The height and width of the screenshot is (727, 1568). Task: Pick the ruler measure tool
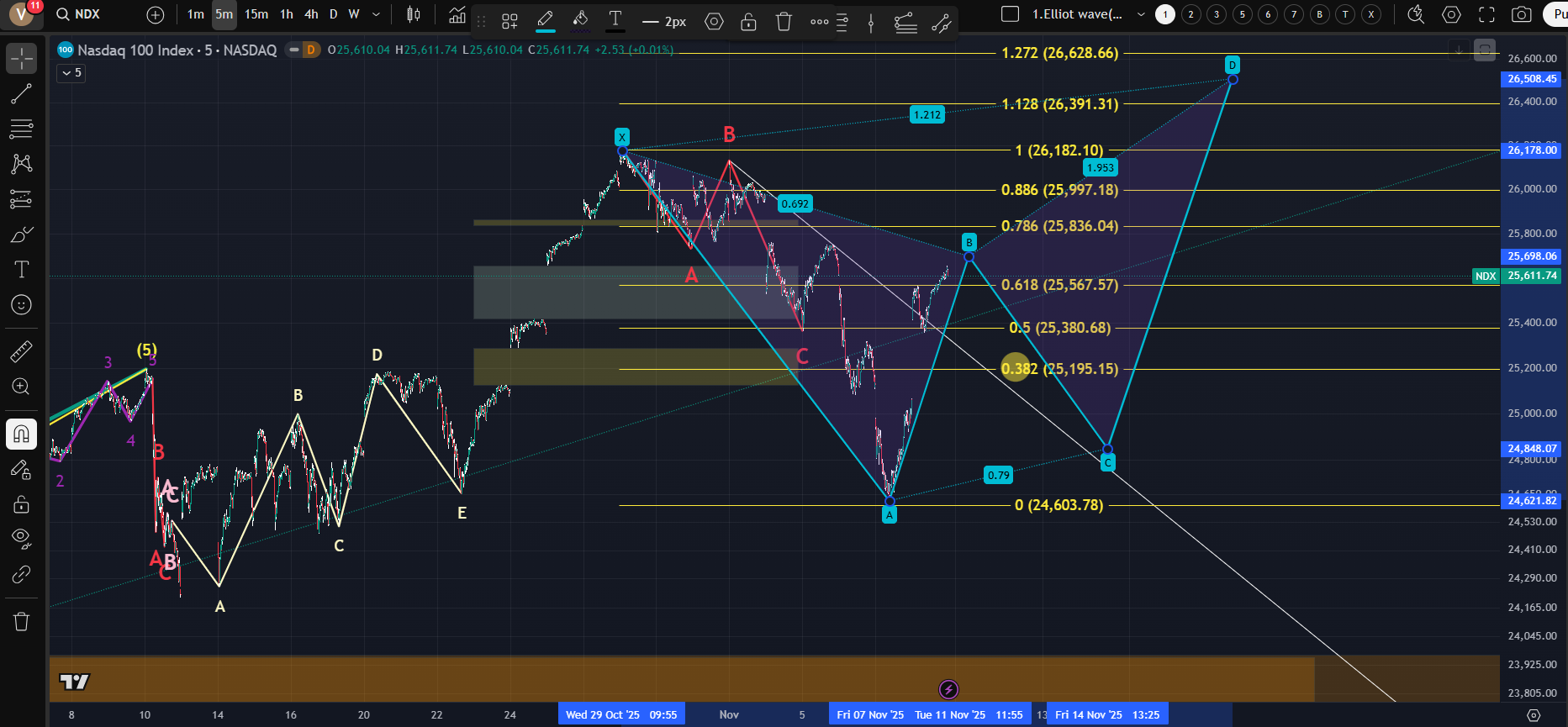21,351
